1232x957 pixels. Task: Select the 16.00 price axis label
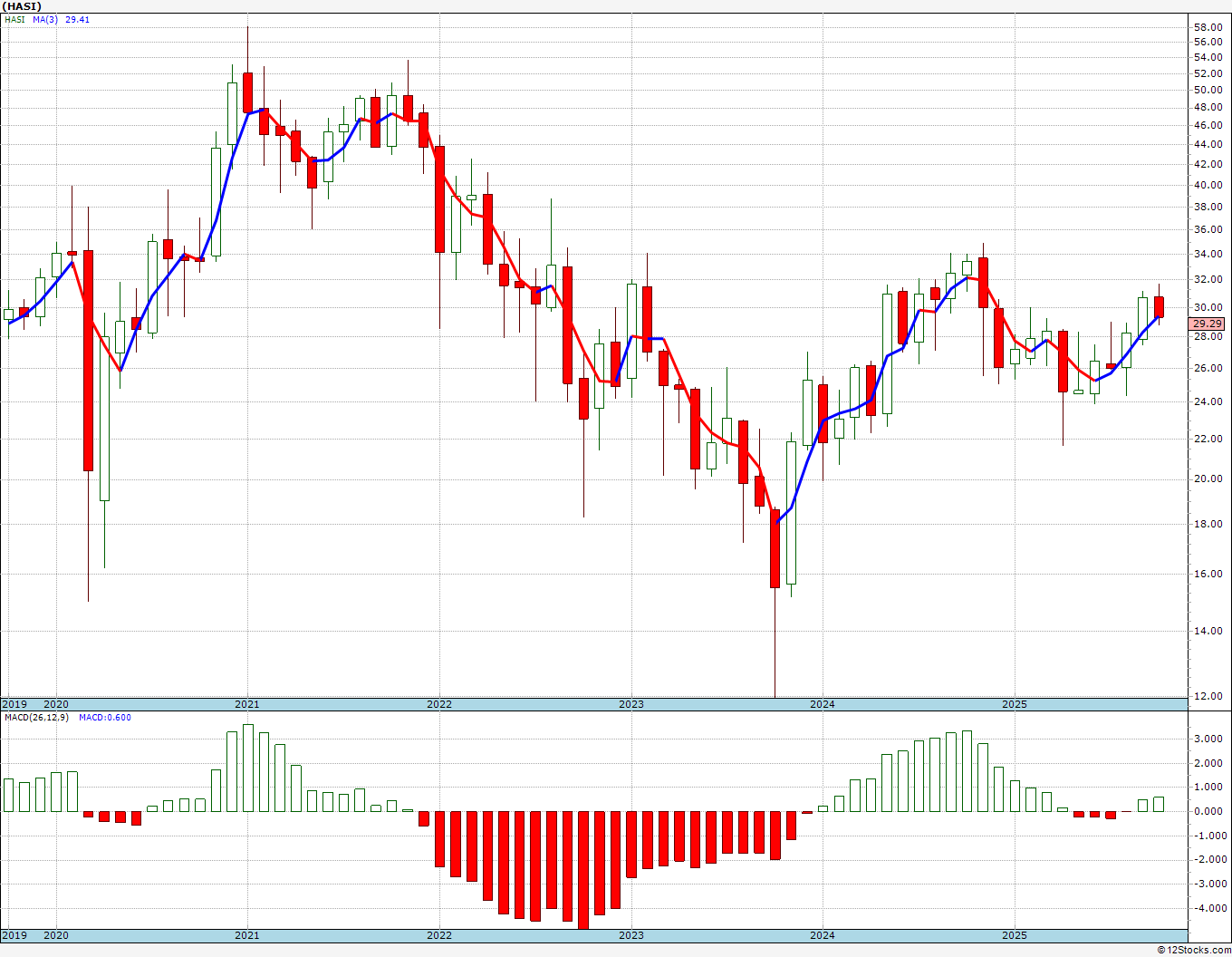(1208, 575)
